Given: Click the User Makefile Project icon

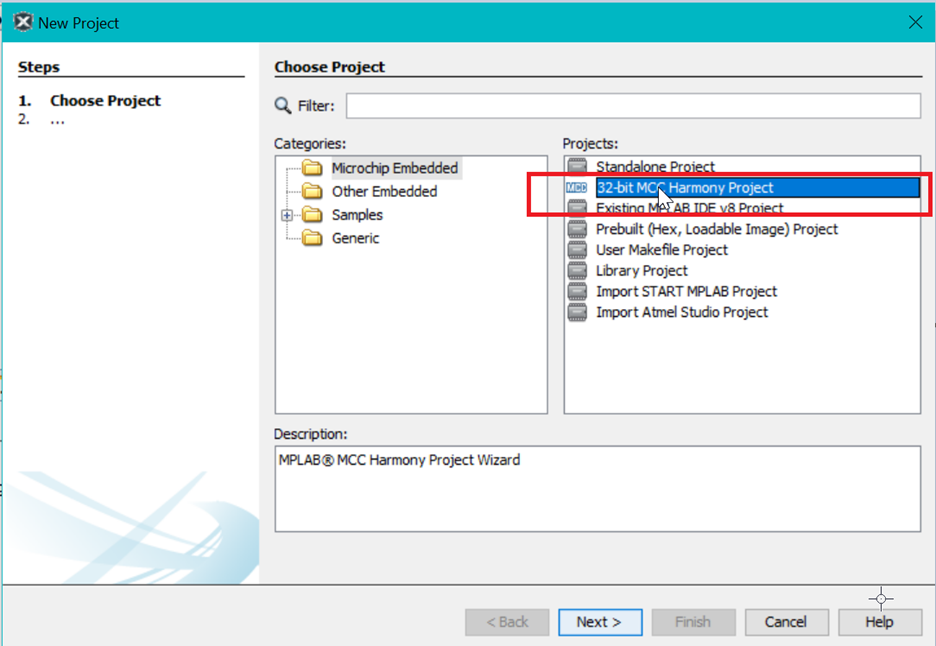Looking at the screenshot, I should (x=577, y=250).
